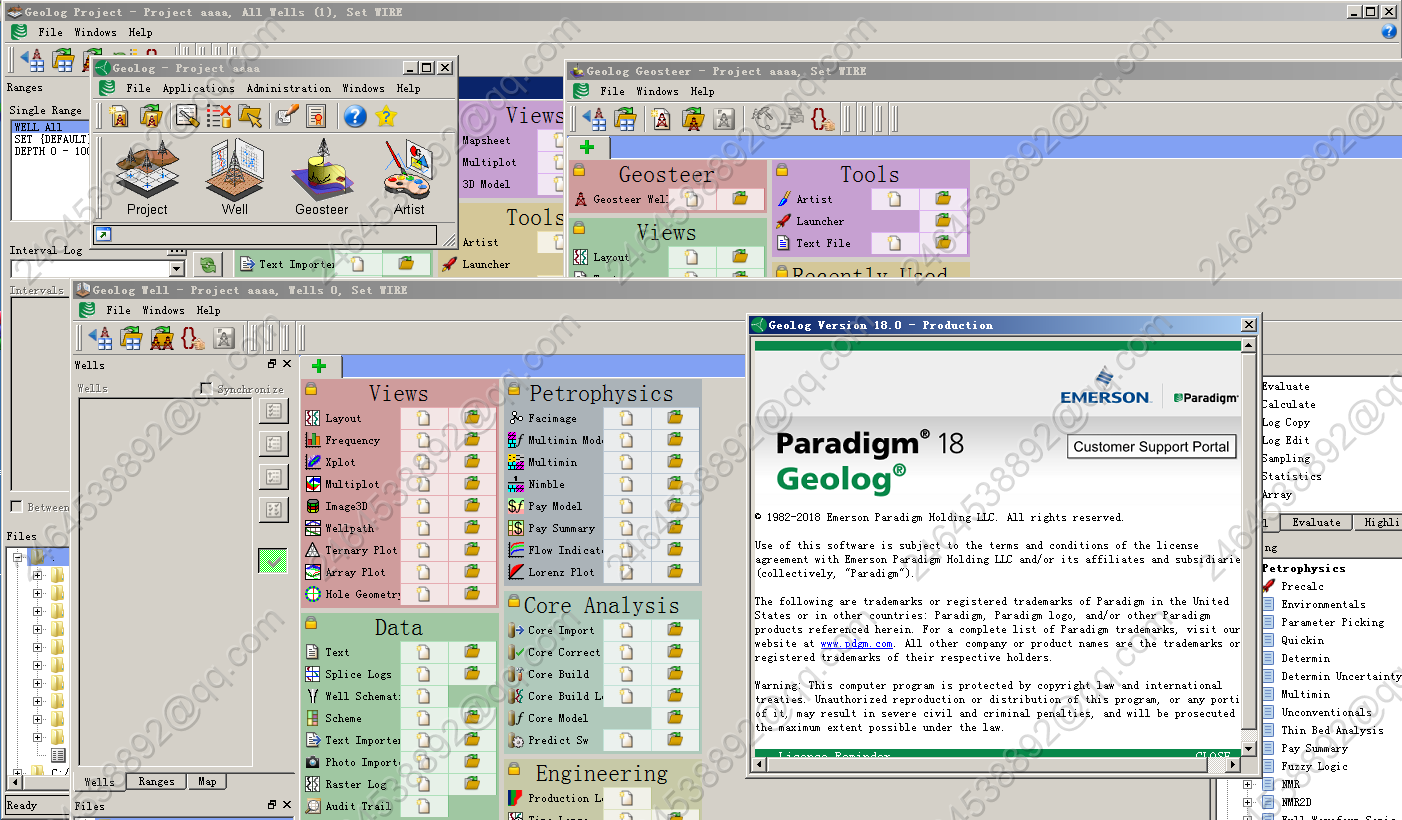1402x820 pixels.
Task: Collapse the root folder in Files tree
Action: 17,557
